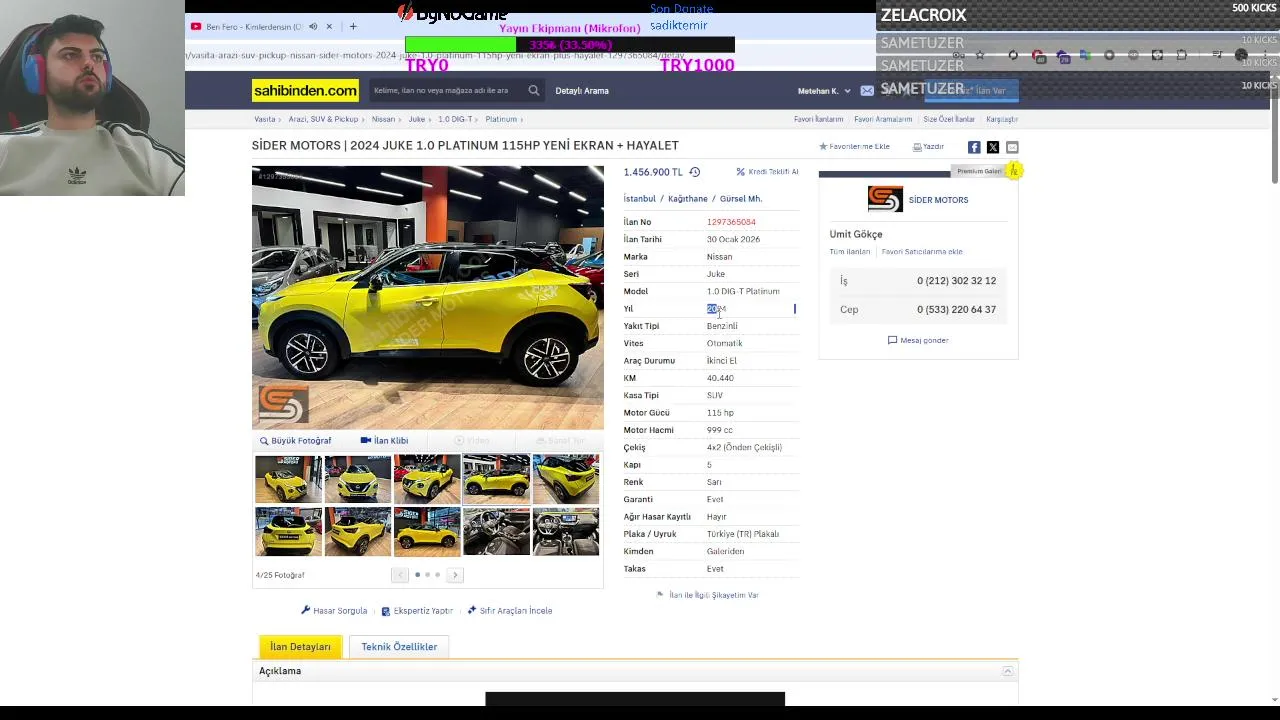
Task: Open Detaylı Arama advanced search
Action: click(x=582, y=91)
